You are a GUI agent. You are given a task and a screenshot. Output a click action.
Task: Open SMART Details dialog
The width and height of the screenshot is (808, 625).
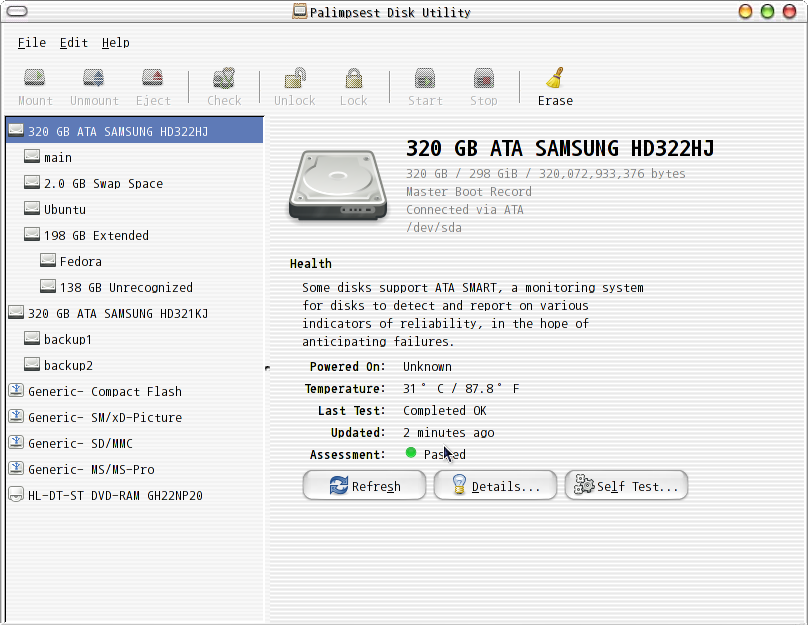(x=495, y=485)
